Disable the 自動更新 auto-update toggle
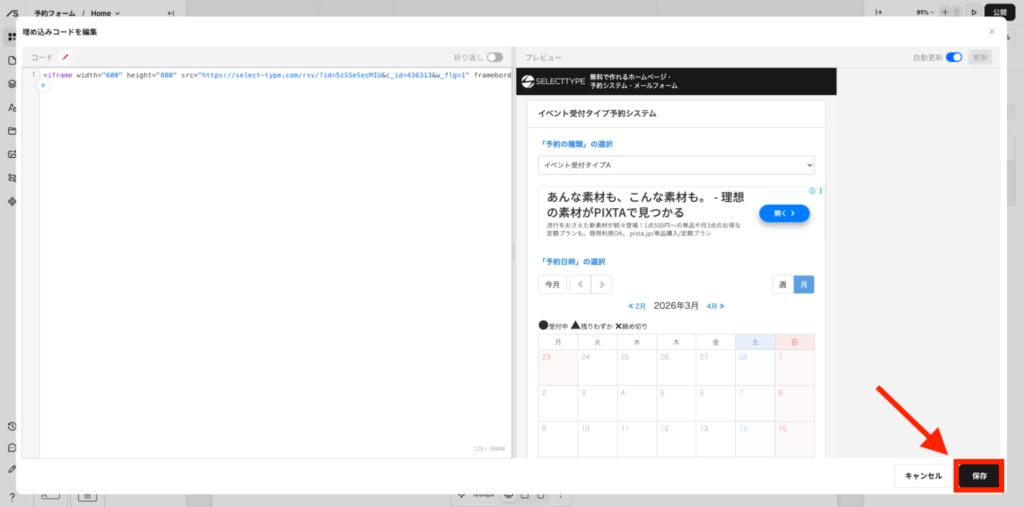The height and width of the screenshot is (507, 1024). coord(954,58)
